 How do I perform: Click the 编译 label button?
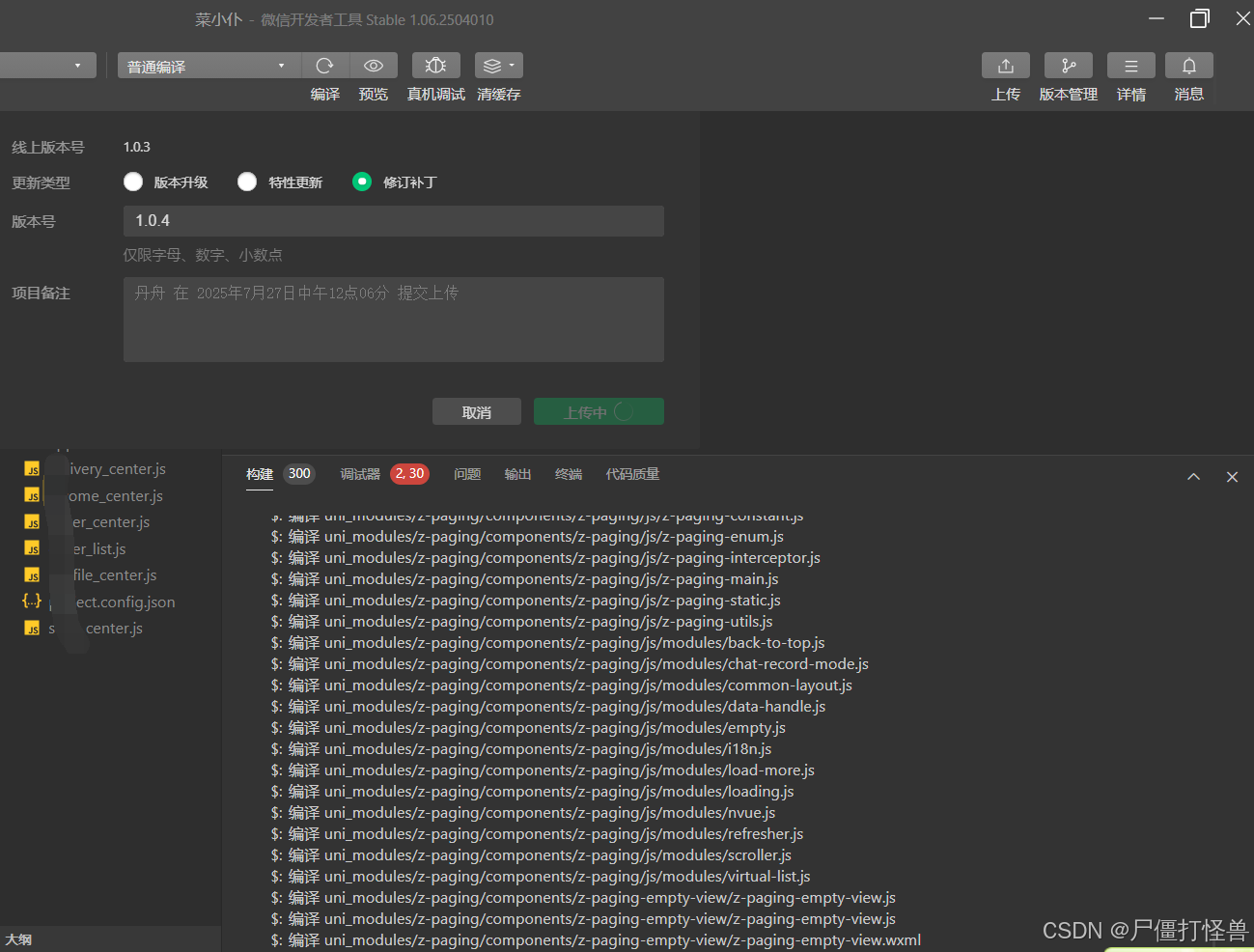point(325,95)
